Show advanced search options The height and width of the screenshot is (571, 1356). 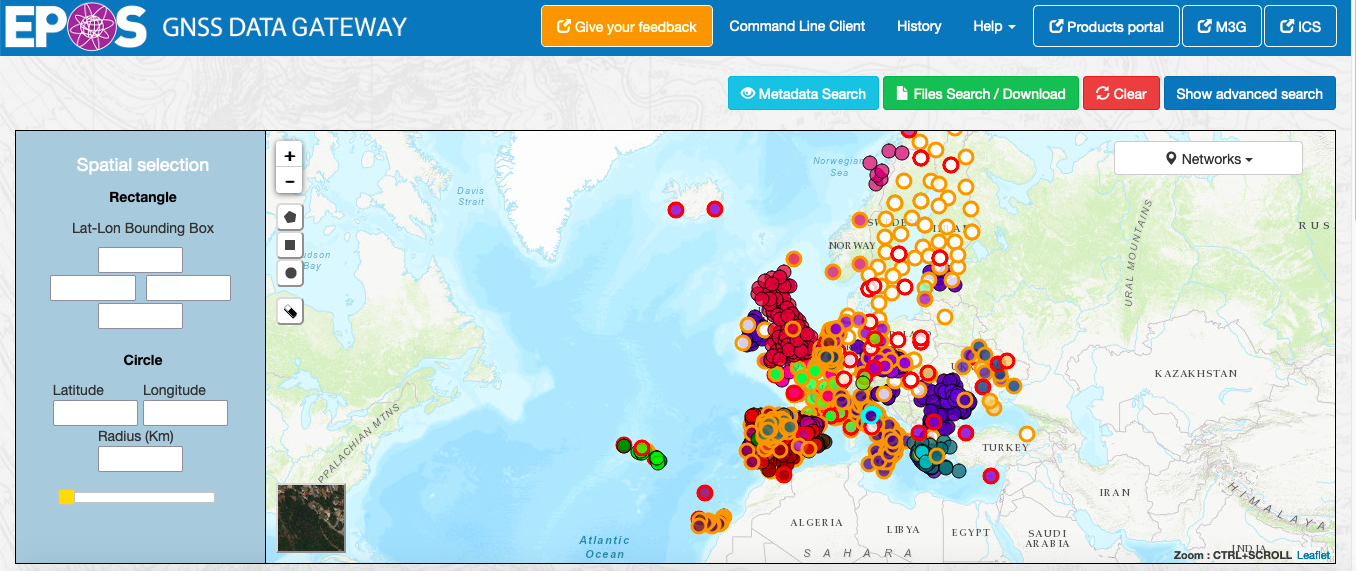[x=1249, y=94]
